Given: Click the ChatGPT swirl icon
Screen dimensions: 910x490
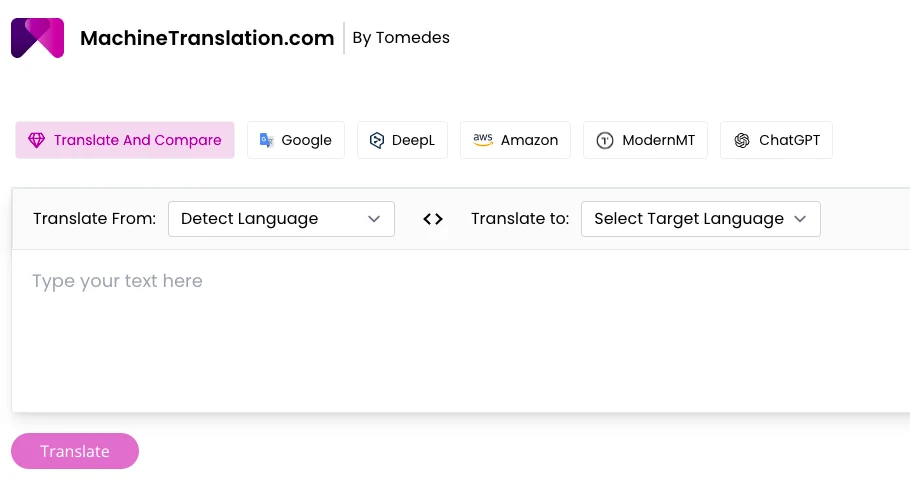Looking at the screenshot, I should tap(742, 140).
